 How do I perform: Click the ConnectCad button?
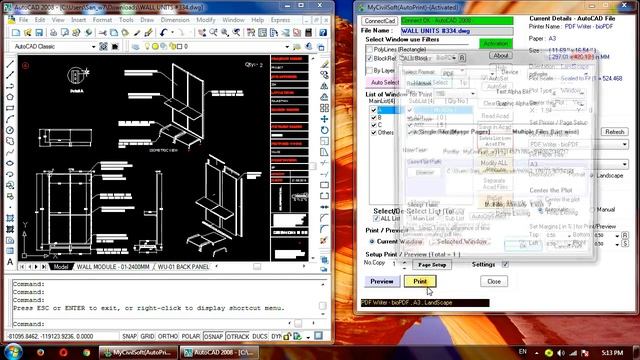[380, 20]
